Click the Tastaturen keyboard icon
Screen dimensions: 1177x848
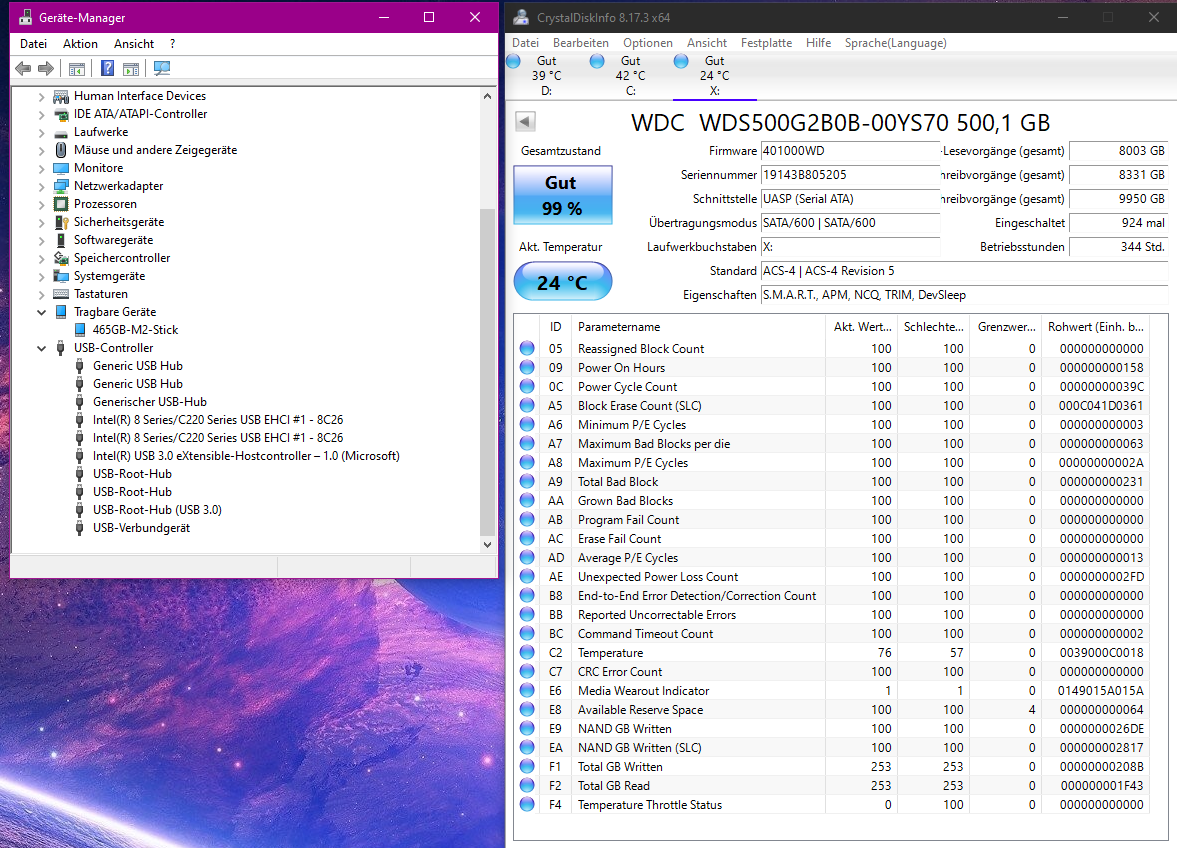point(61,294)
